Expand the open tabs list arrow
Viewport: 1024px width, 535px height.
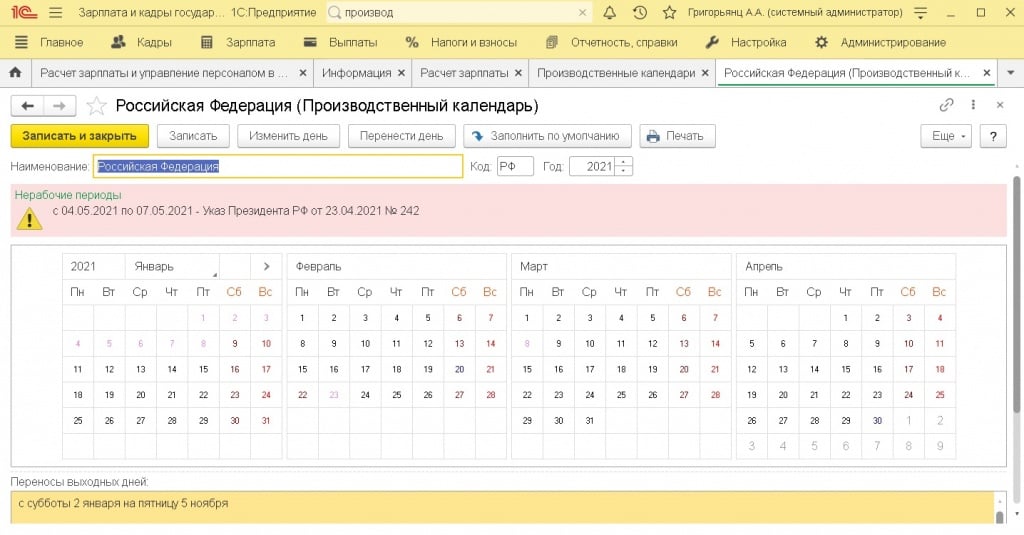pos(1010,74)
